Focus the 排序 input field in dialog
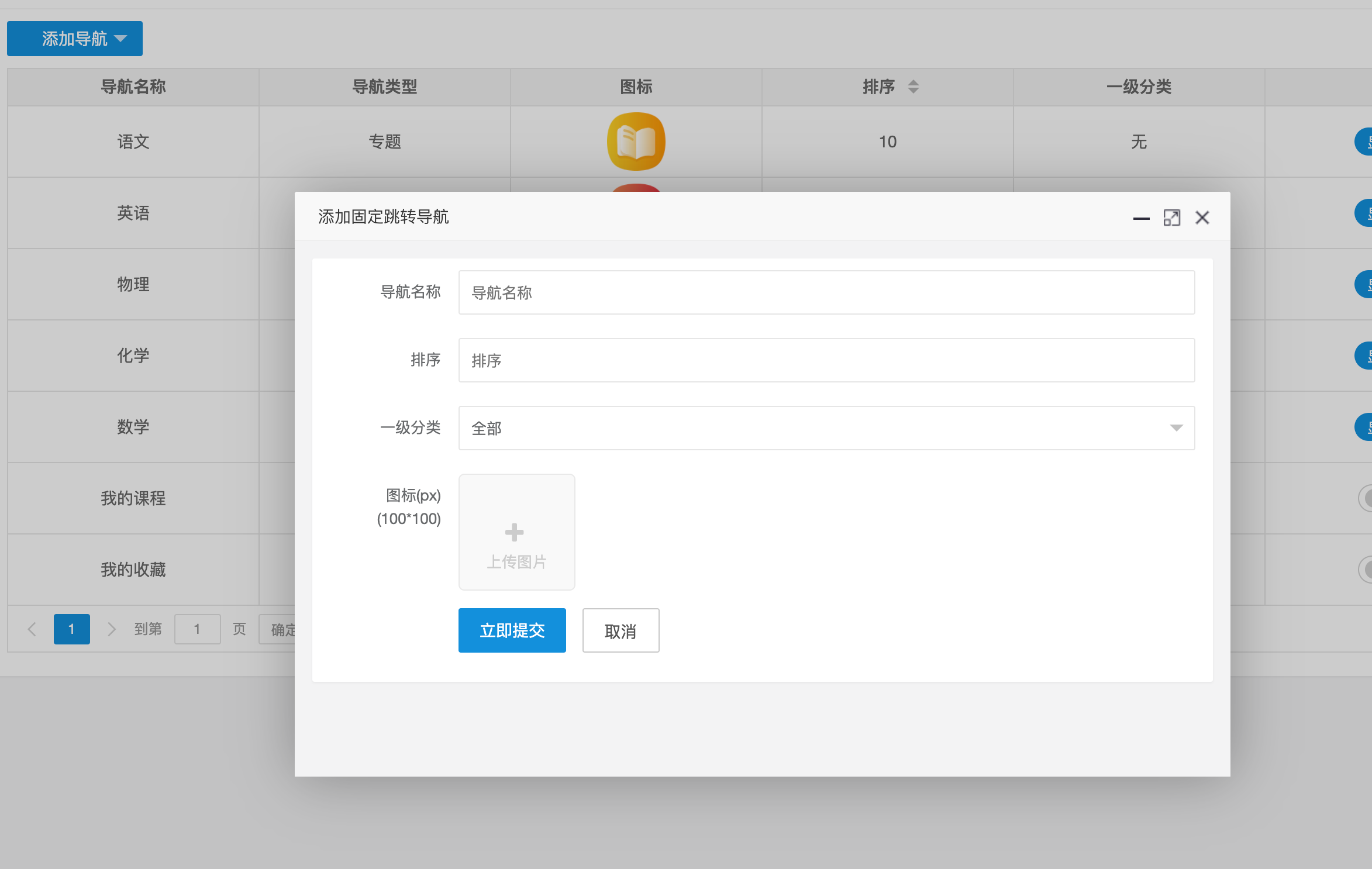 826,360
